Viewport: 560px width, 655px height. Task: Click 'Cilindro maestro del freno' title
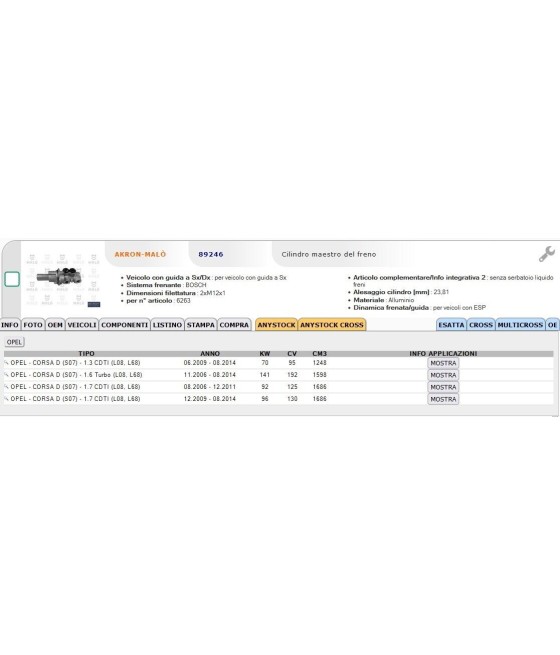(329, 254)
